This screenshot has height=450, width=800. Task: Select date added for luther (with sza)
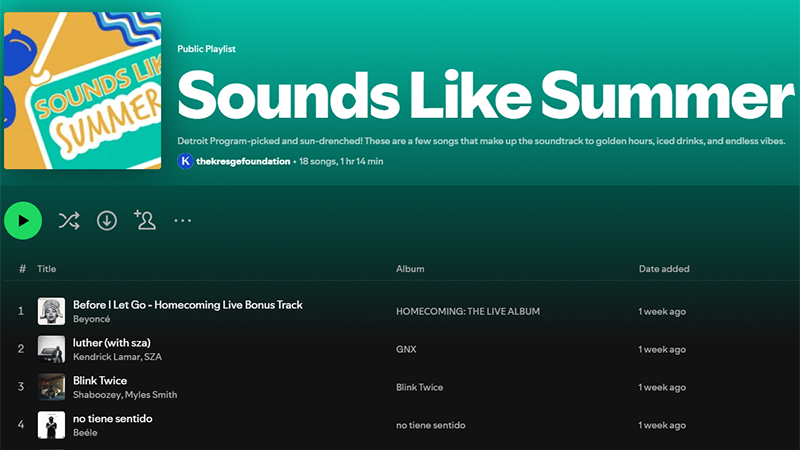662,349
